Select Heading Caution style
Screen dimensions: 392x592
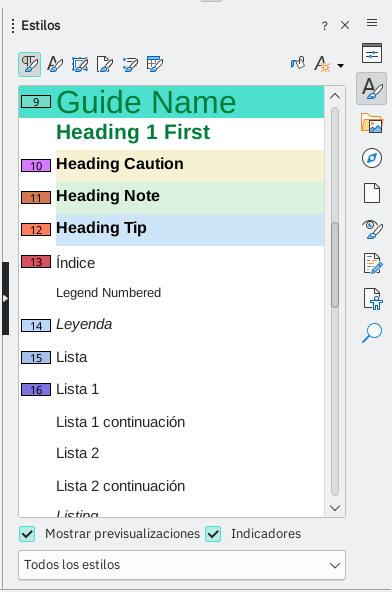[171, 166]
